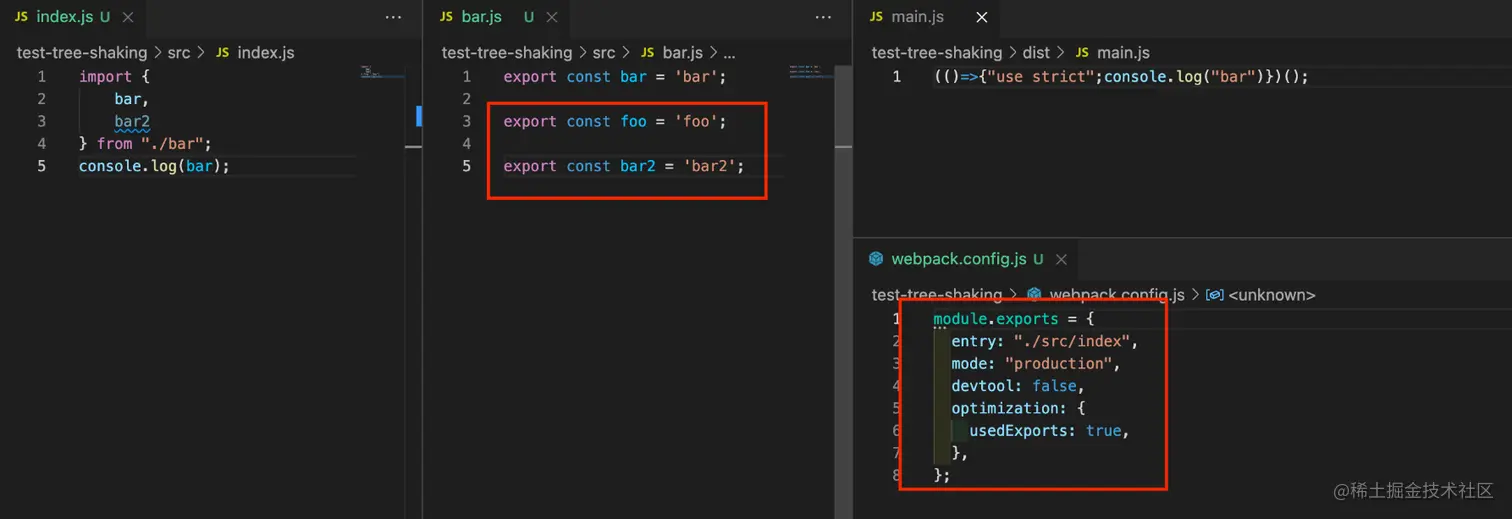This screenshot has width=1512, height=519.
Task: Click the minified code line in main.js
Action: pyautogui.click(x=1121, y=77)
